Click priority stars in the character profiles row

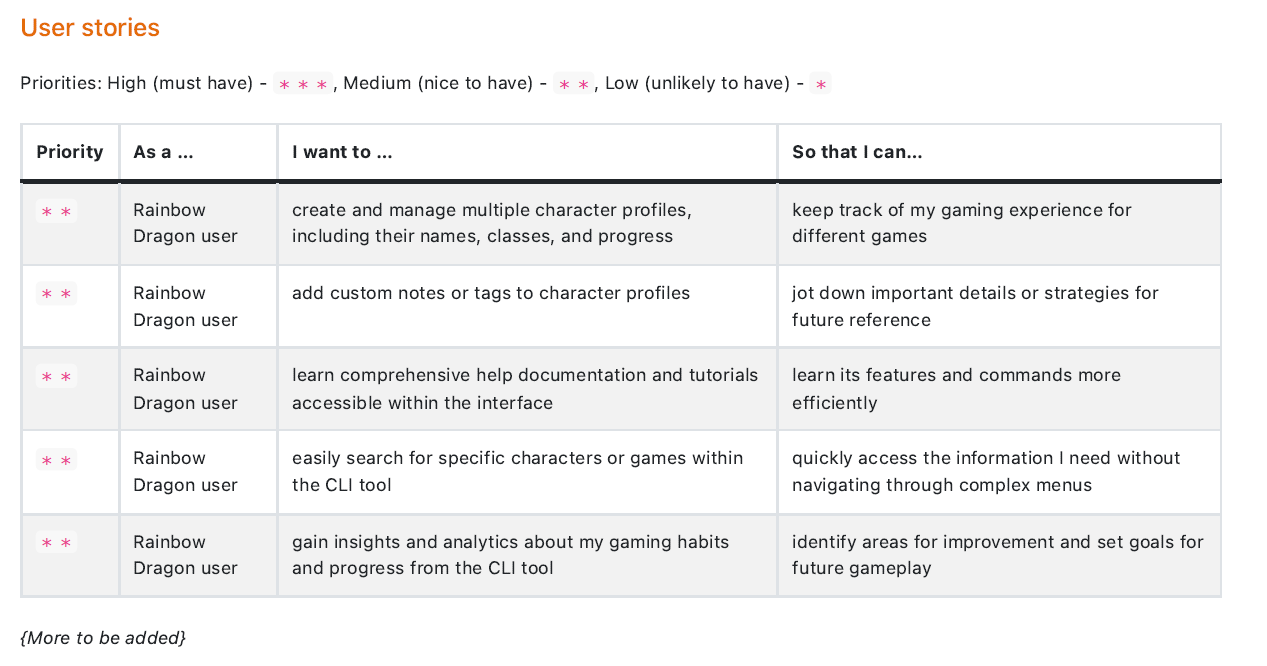56,211
